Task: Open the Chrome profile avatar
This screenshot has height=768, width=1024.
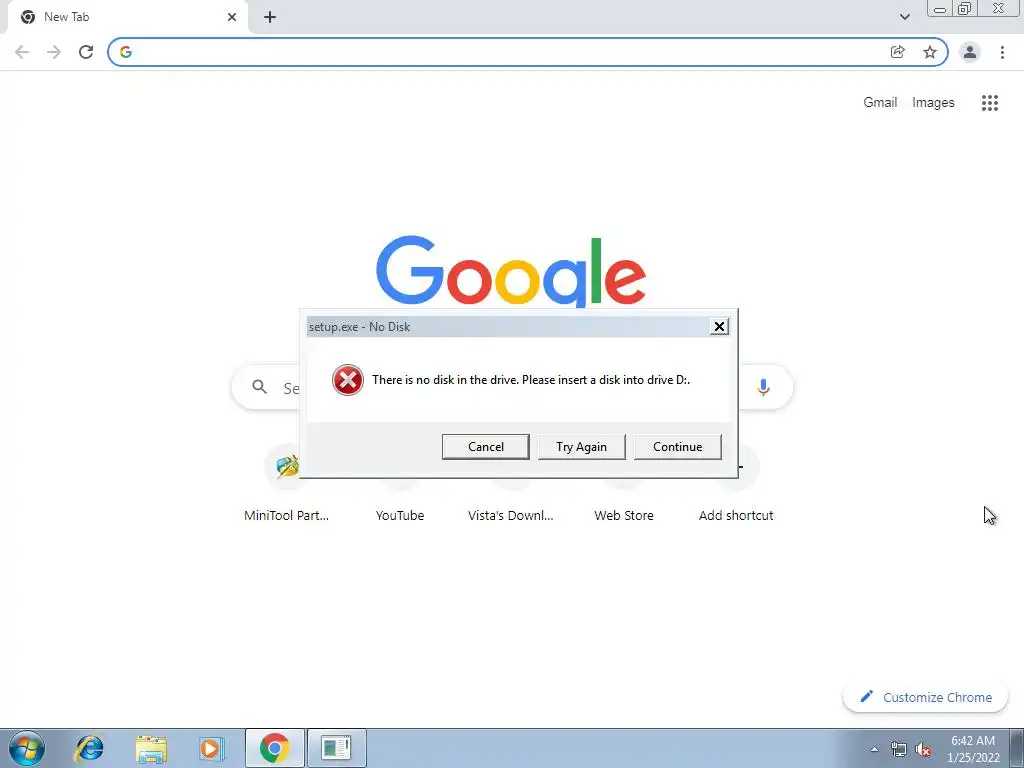Action: click(970, 52)
